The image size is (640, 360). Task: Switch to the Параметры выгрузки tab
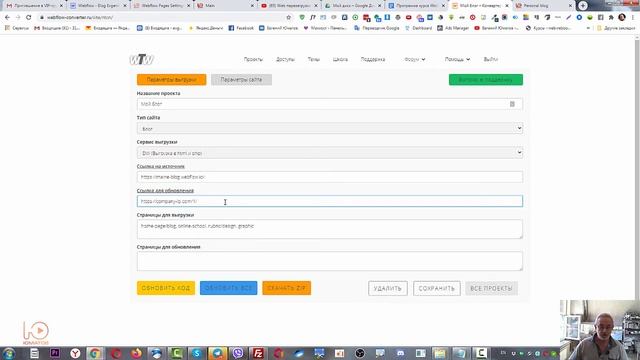[171, 80]
